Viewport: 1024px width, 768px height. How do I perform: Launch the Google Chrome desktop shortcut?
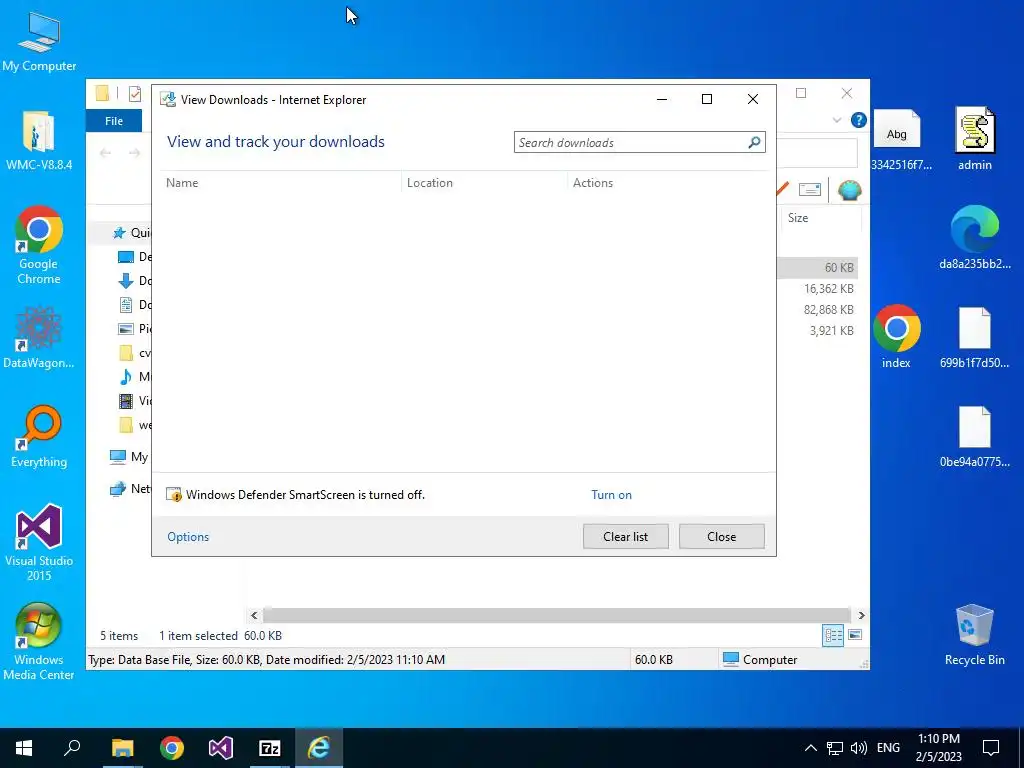[39, 244]
